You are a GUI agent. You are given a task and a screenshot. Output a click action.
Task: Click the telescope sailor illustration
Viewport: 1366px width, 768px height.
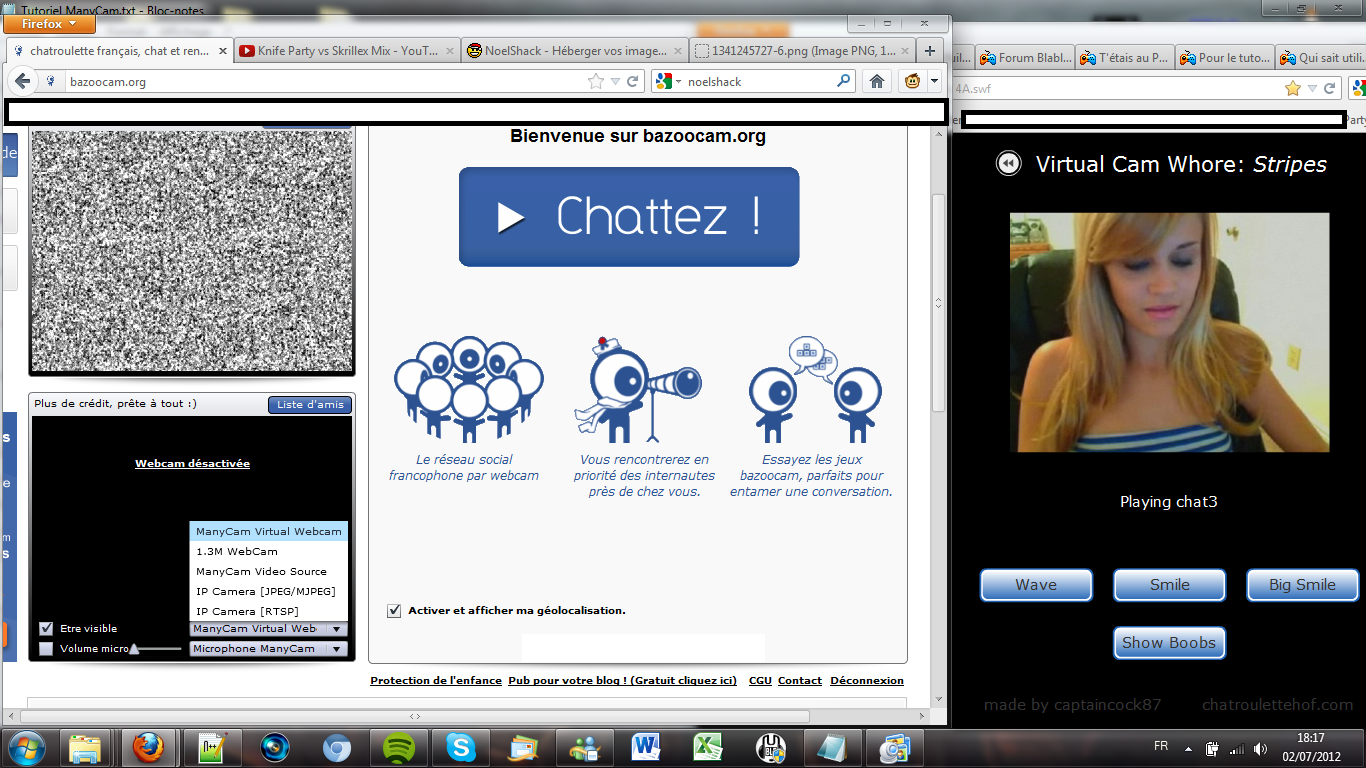637,389
